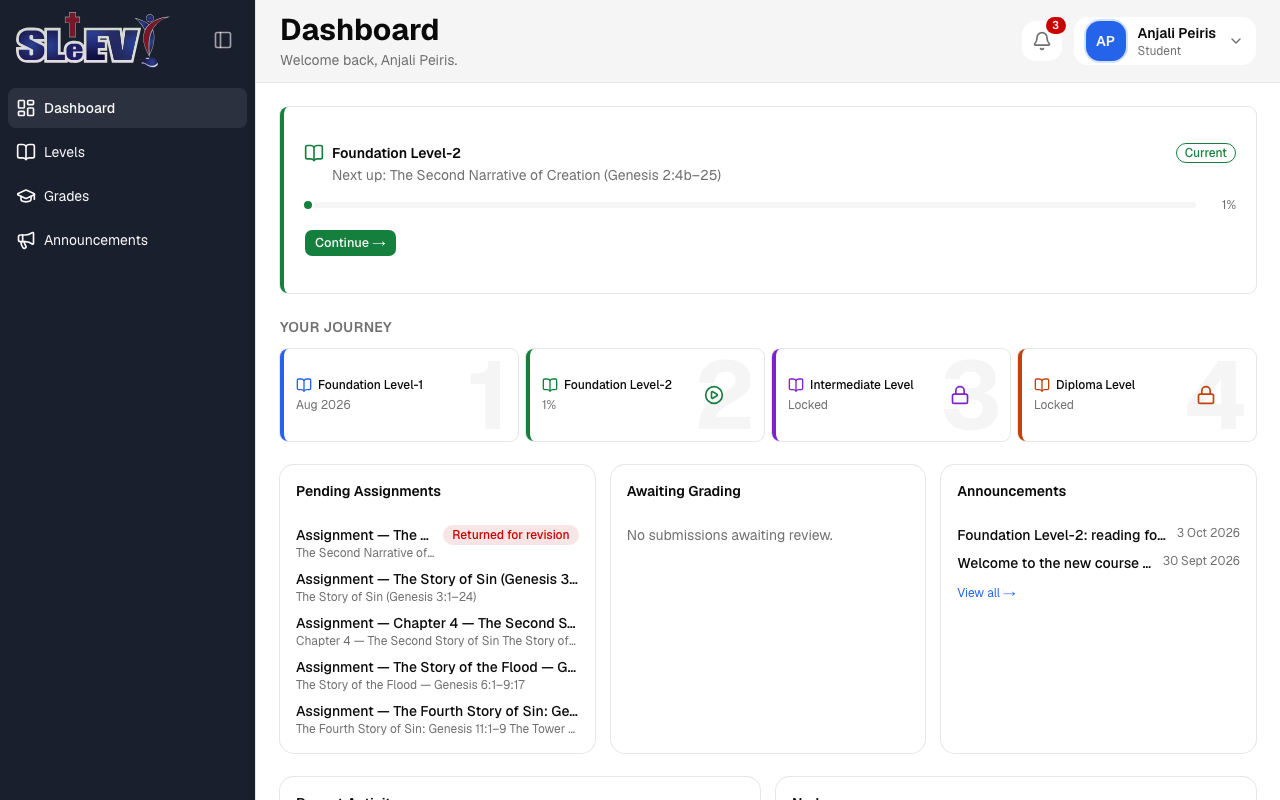Collapse the sidebar using the panel icon
Image resolution: width=1280 pixels, height=800 pixels.
point(223,40)
